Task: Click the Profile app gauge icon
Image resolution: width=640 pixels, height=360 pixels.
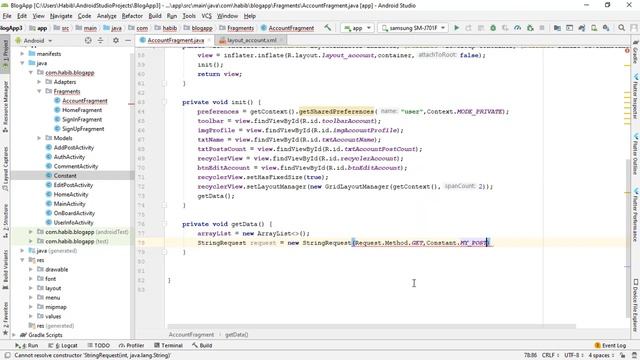Action: (518, 28)
